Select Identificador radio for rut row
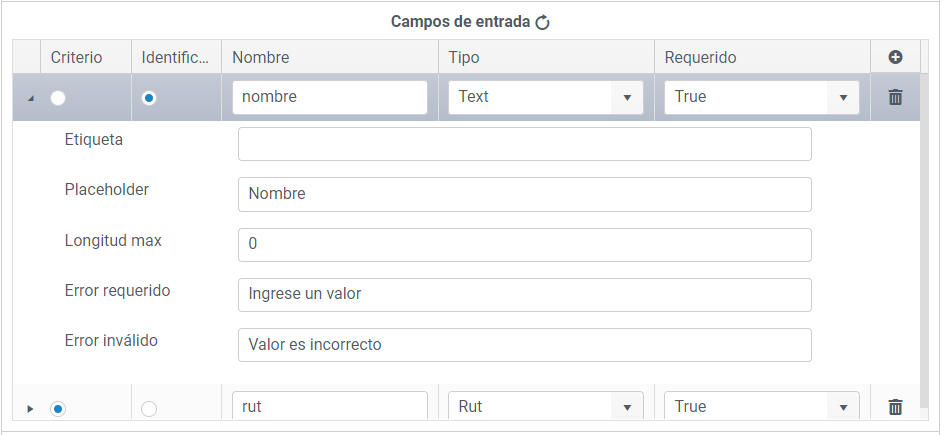This screenshot has width=944, height=435. [x=149, y=409]
